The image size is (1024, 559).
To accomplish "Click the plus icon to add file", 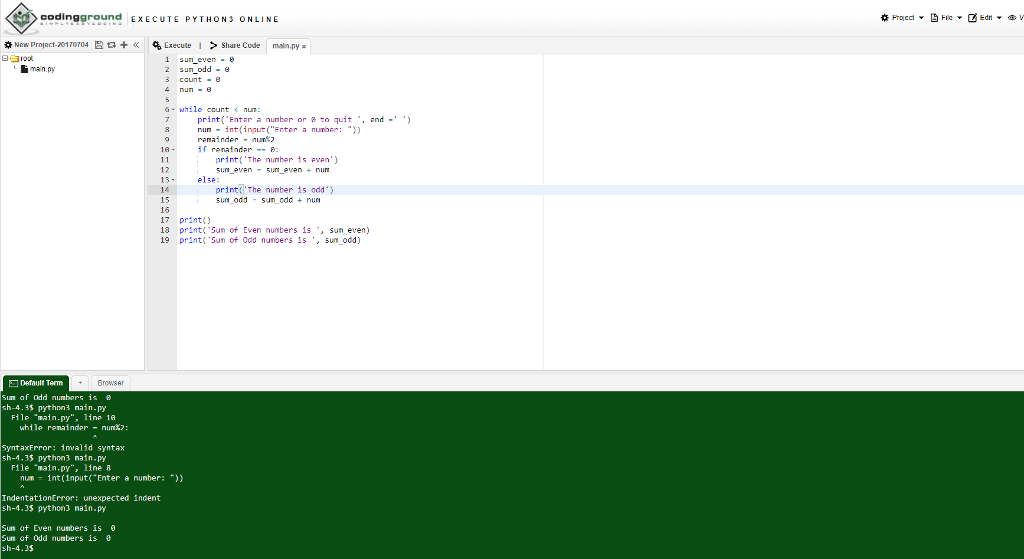I will tap(123, 45).
